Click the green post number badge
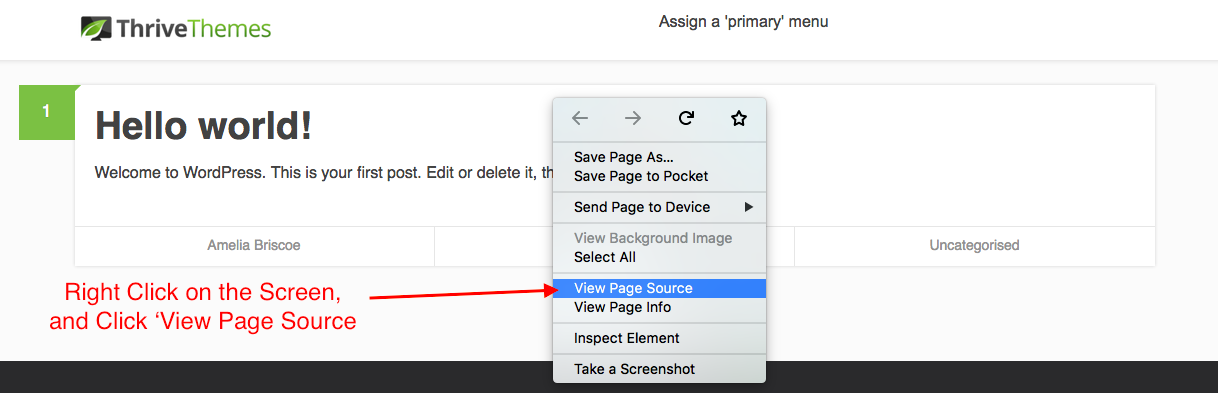This screenshot has height=393, width=1218. tap(46, 112)
